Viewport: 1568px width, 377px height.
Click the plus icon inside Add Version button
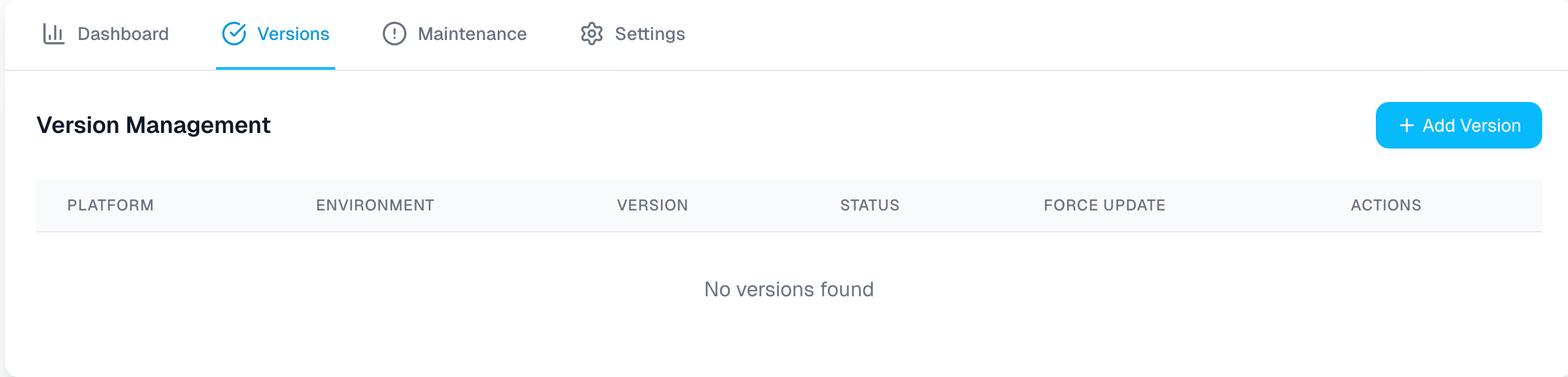[x=1406, y=125]
